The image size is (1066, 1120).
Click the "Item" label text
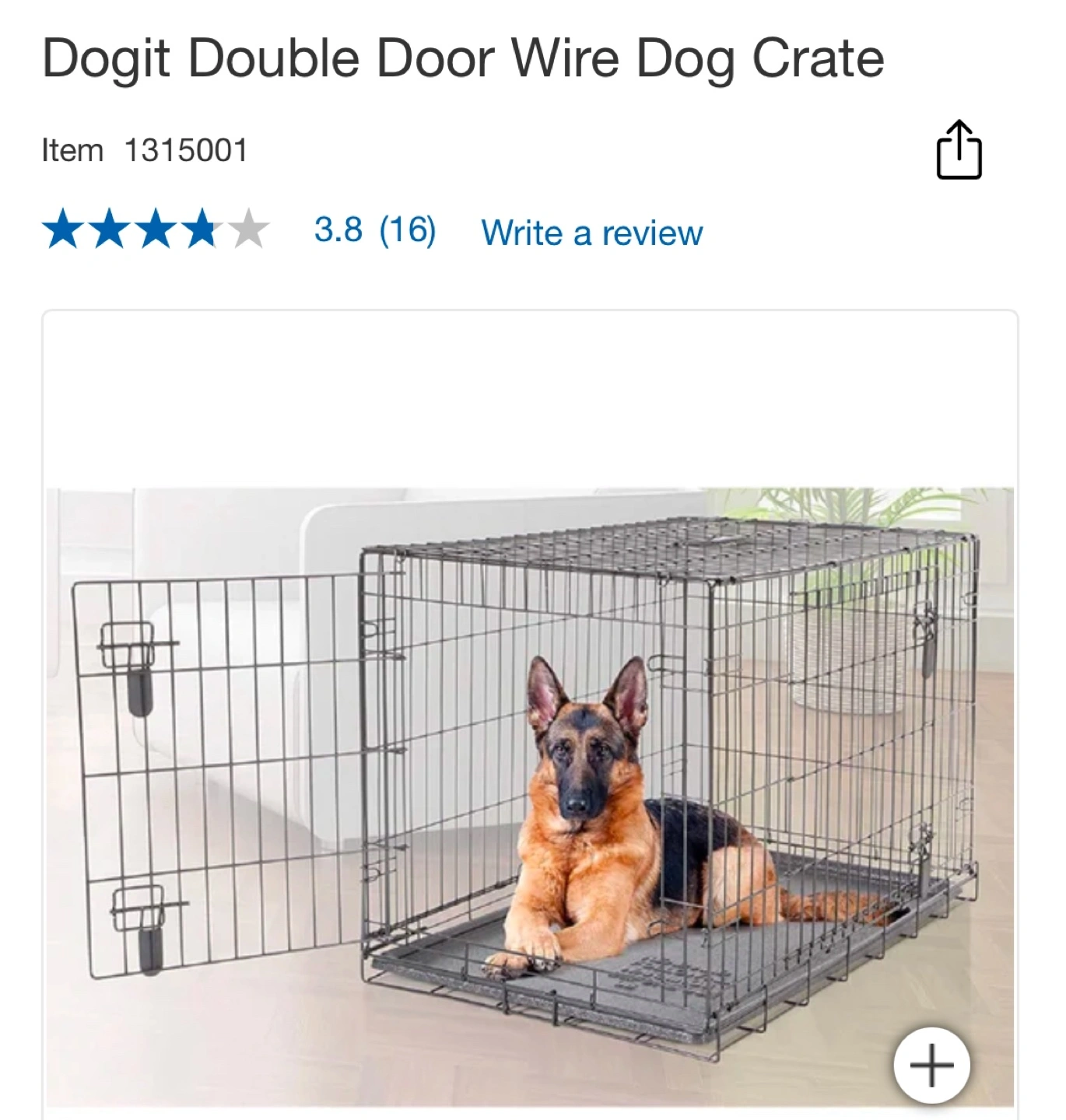pos(72,150)
